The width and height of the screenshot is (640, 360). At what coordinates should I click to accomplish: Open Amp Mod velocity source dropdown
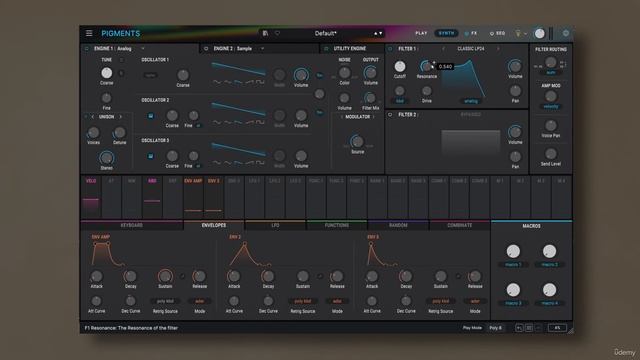(551, 107)
